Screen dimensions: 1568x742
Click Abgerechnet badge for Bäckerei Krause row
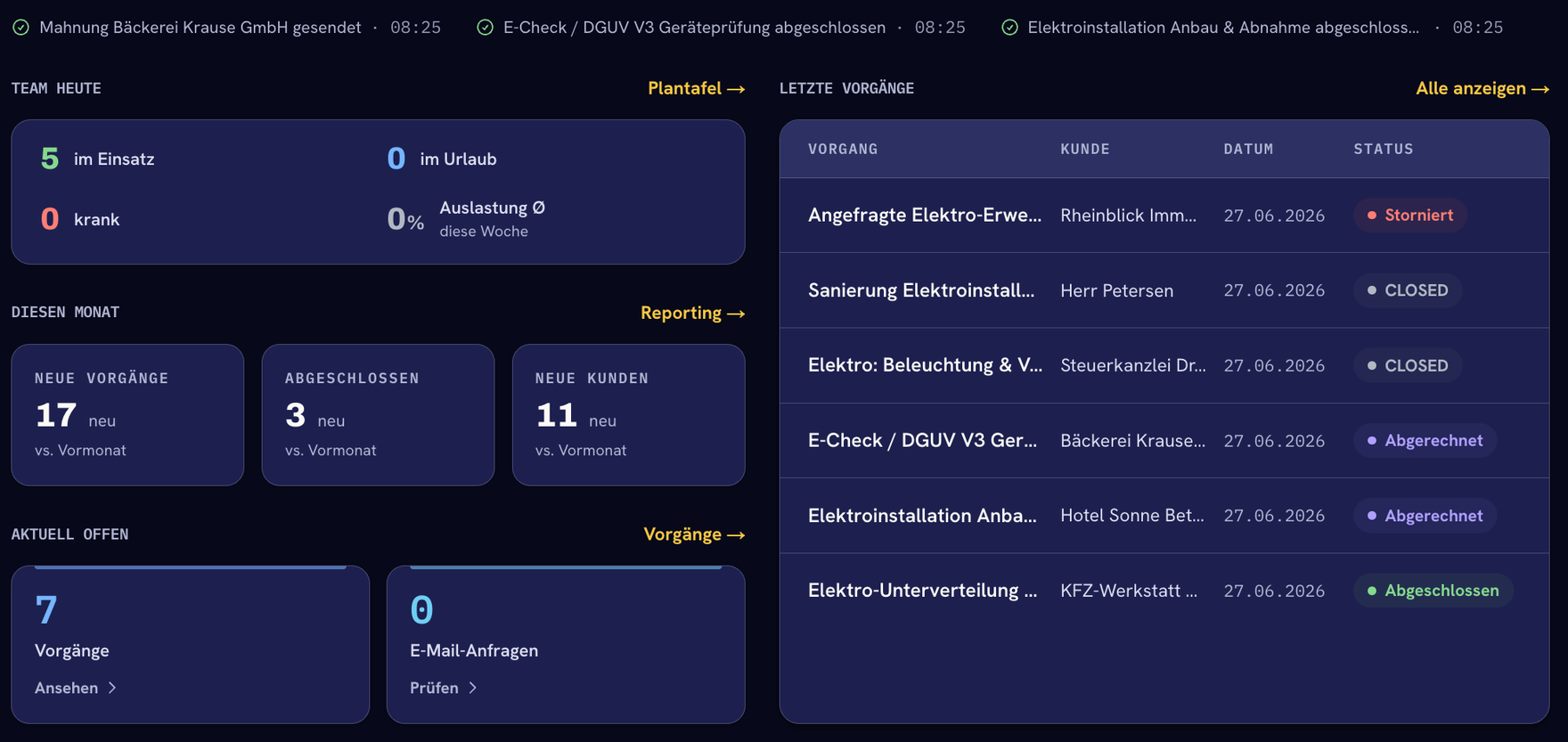(x=1425, y=441)
